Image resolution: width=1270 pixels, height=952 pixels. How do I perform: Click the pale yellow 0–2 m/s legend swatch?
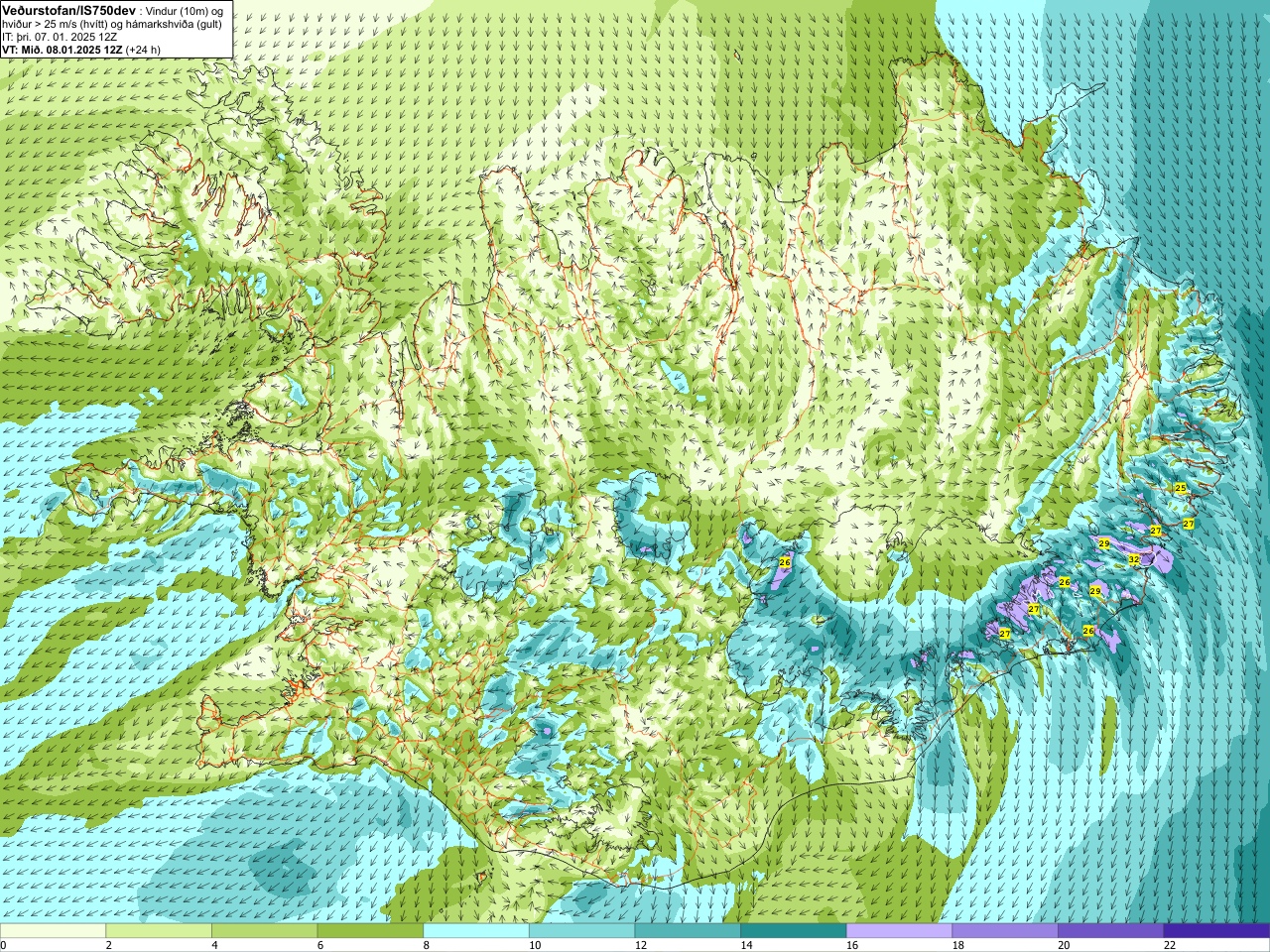[x=53, y=931]
